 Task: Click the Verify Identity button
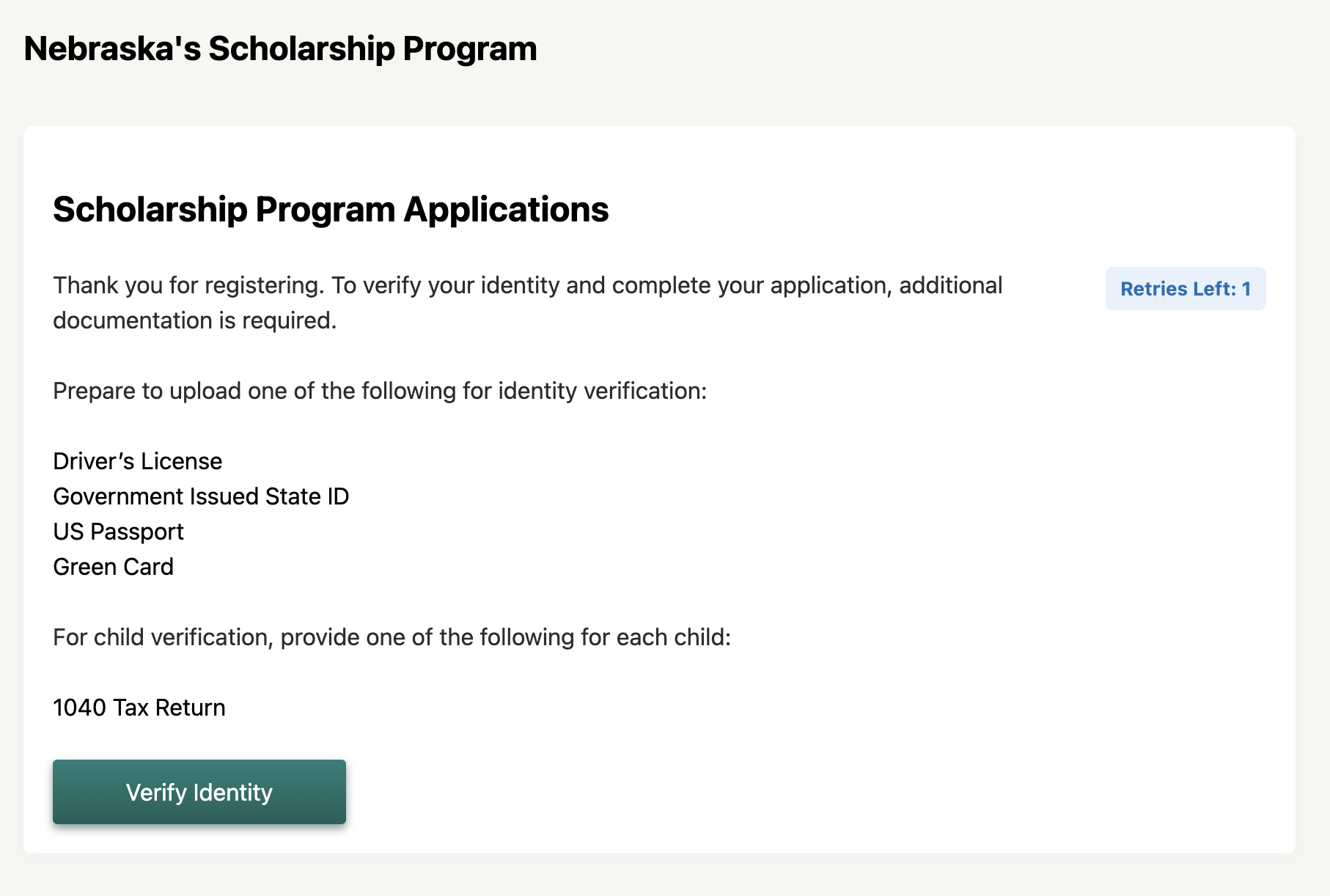(199, 792)
